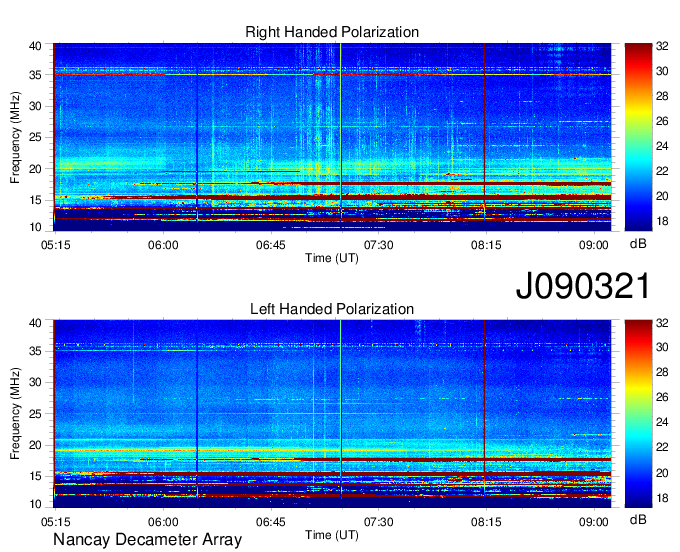Click the 06:00 time tick on Left Handed plot
The width and height of the screenshot is (680, 552).
point(163,522)
